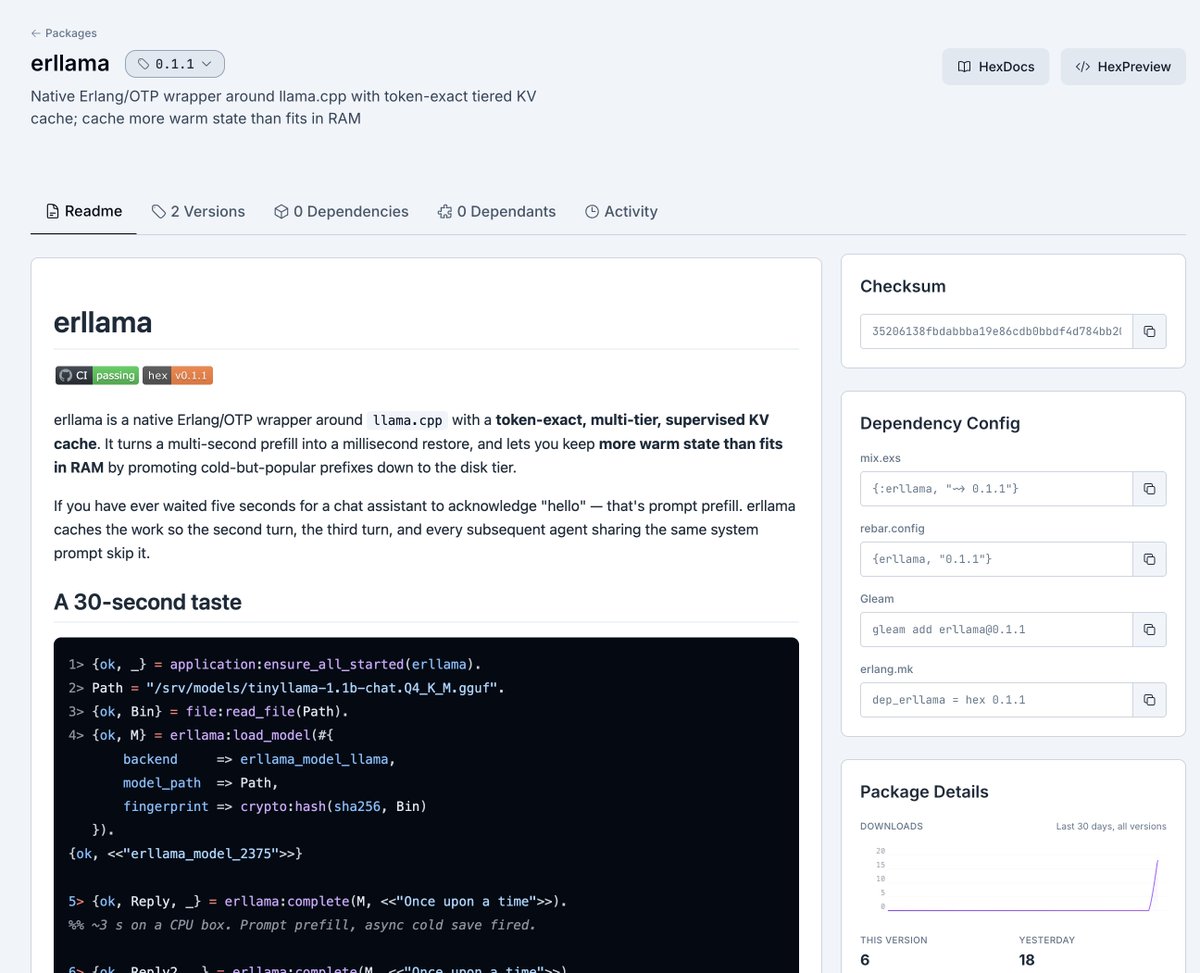
Task: Click the checksum text field
Action: click(x=996, y=331)
